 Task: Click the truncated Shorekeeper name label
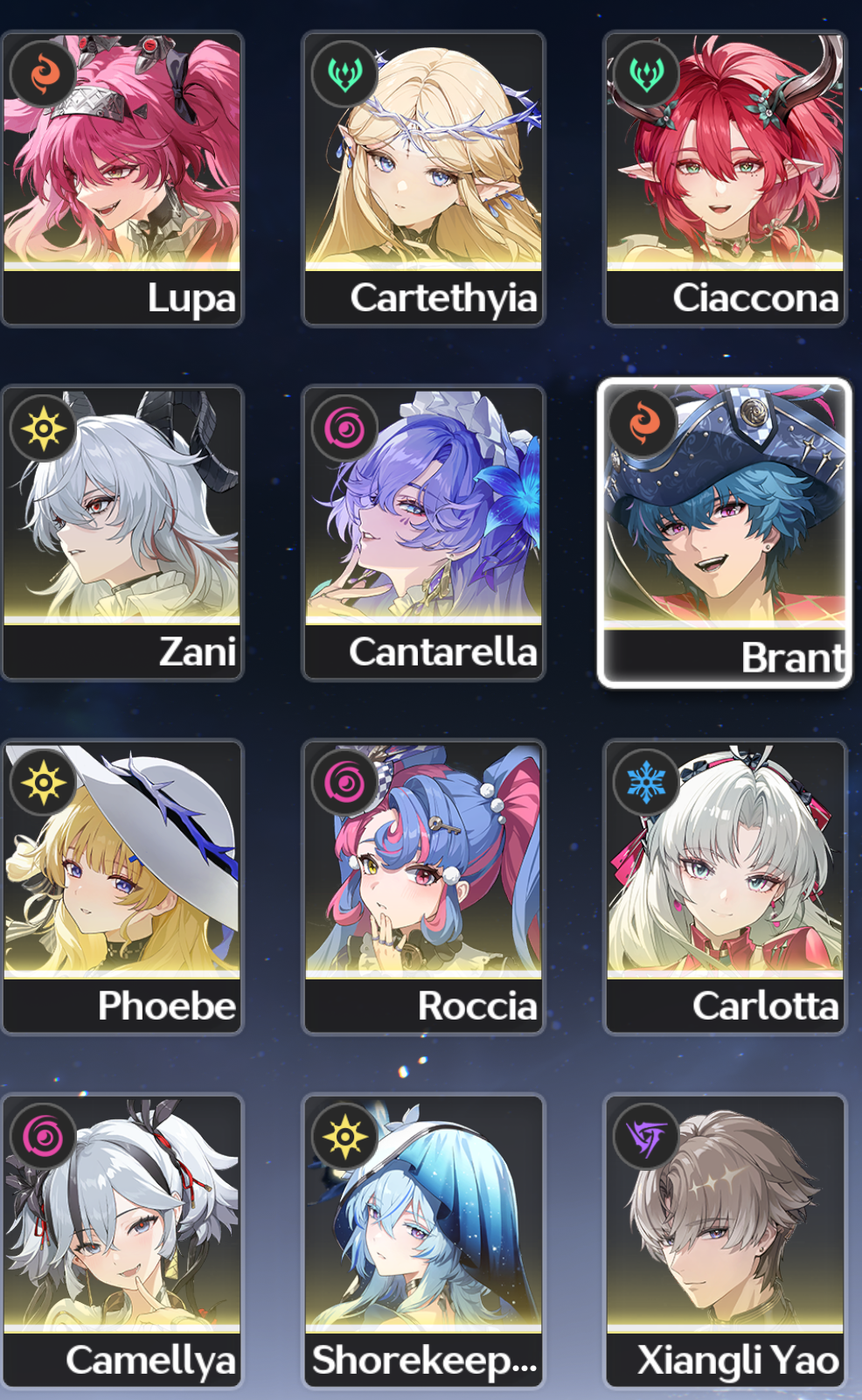(425, 1360)
